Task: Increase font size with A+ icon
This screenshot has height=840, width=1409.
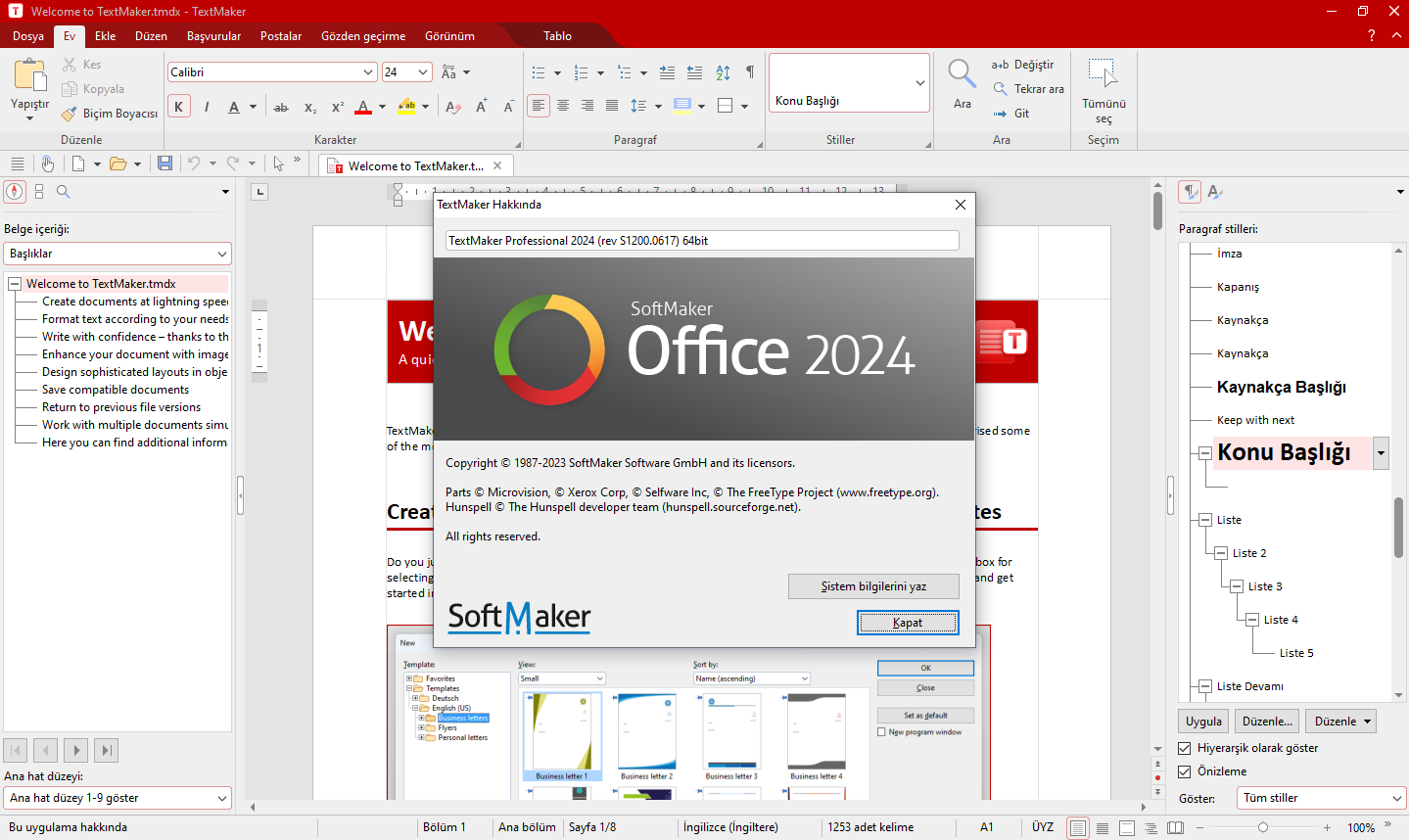Action: tap(481, 107)
